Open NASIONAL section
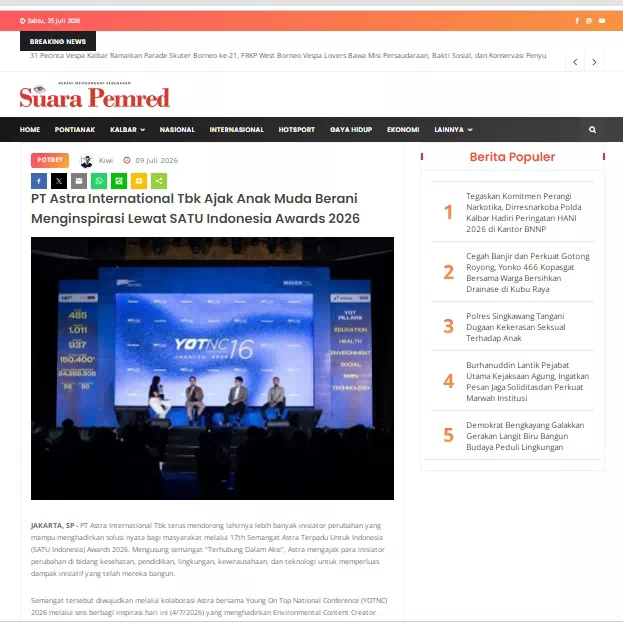This screenshot has width=623, height=624. tap(177, 130)
